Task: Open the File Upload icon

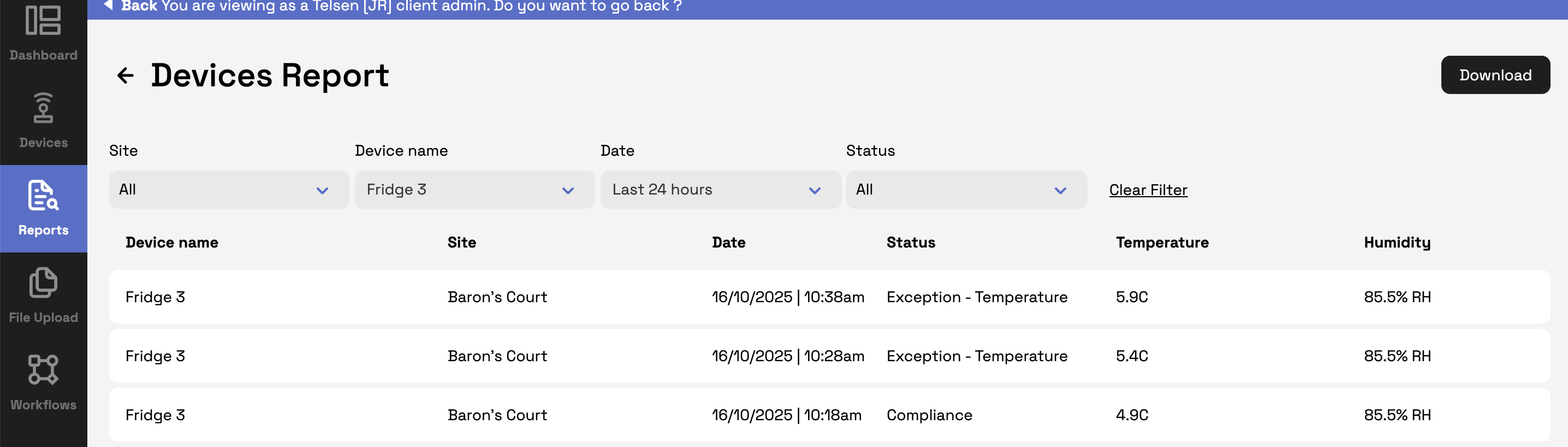Action: 43,283
